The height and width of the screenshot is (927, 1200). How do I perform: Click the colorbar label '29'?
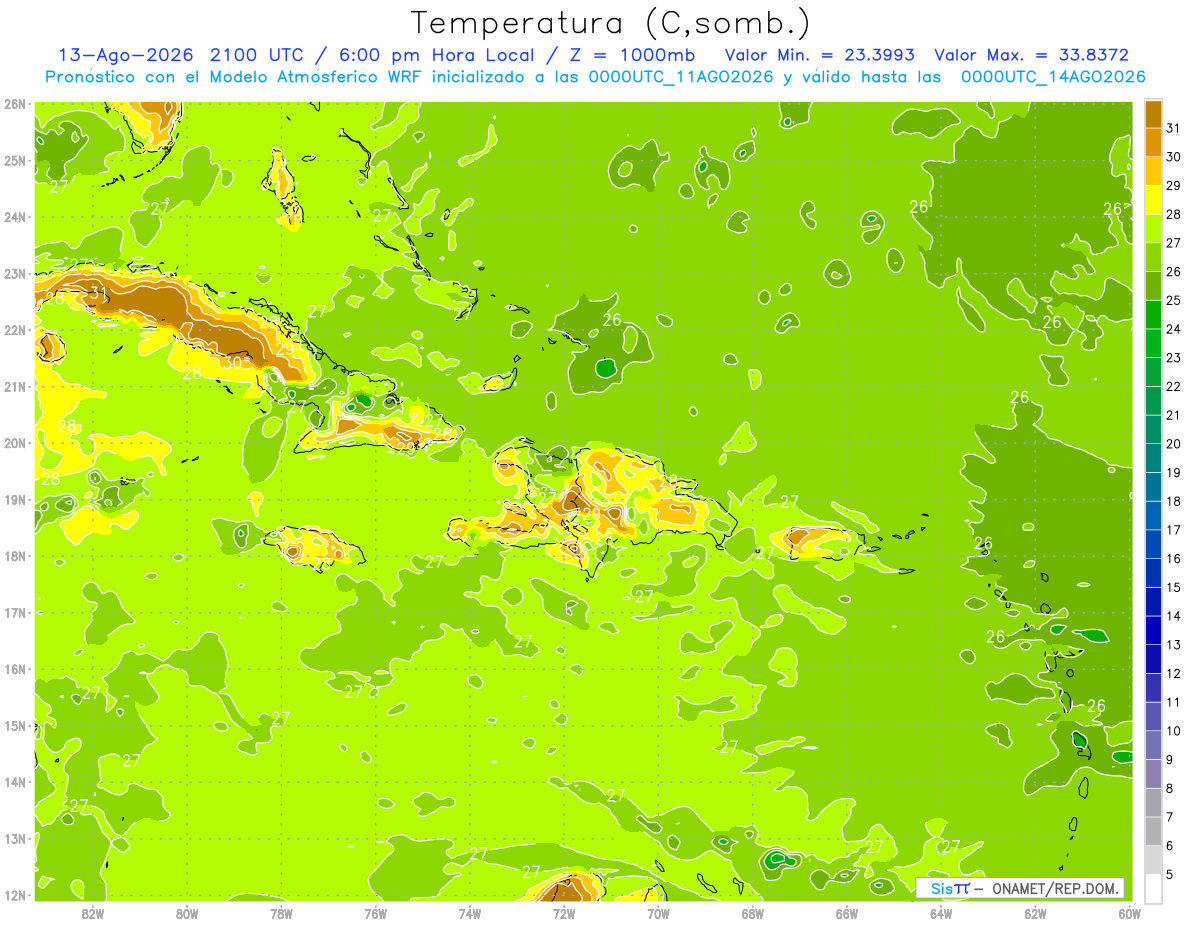(x=1173, y=185)
